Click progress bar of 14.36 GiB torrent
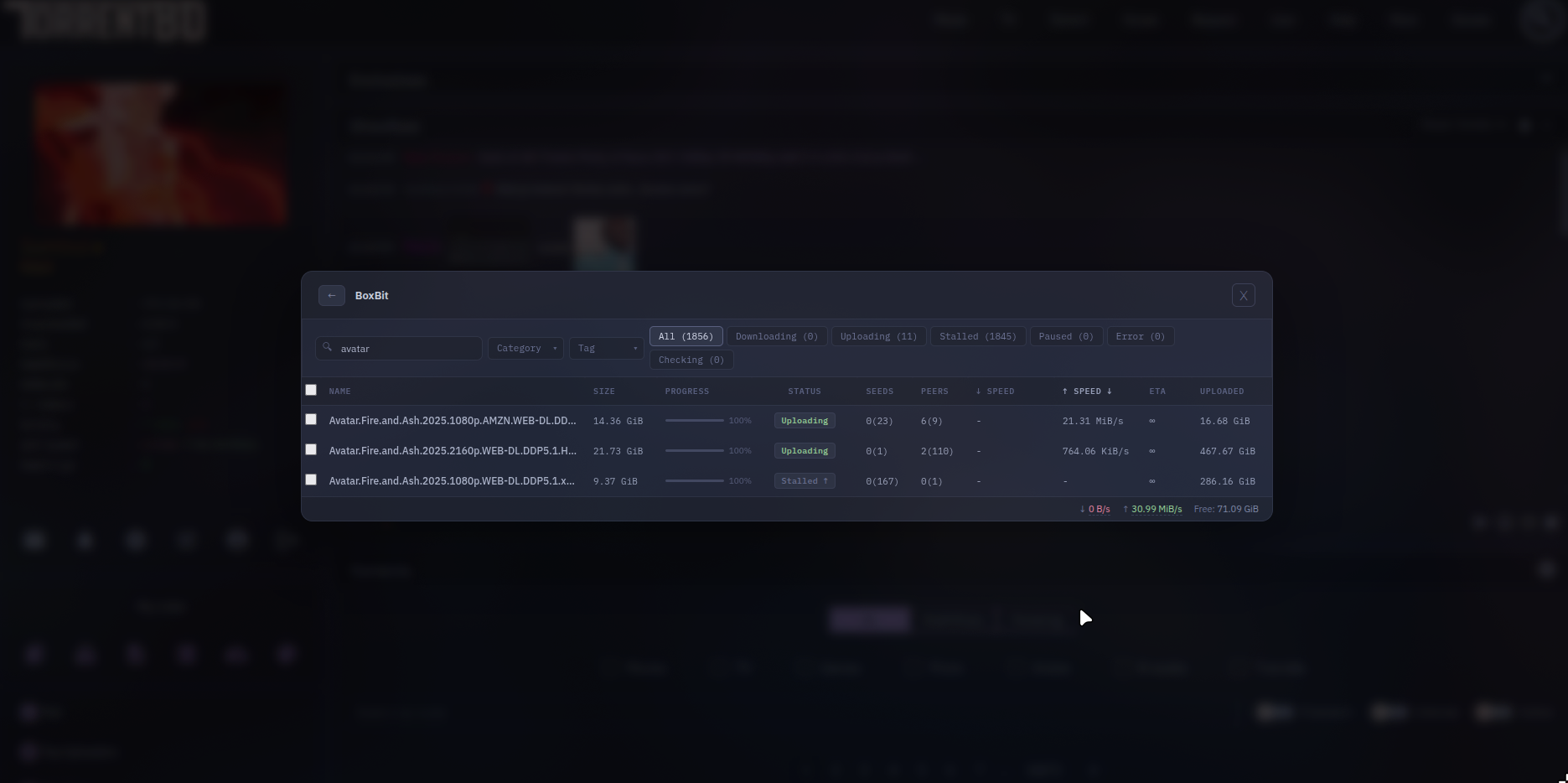This screenshot has width=1568, height=783. point(694,421)
